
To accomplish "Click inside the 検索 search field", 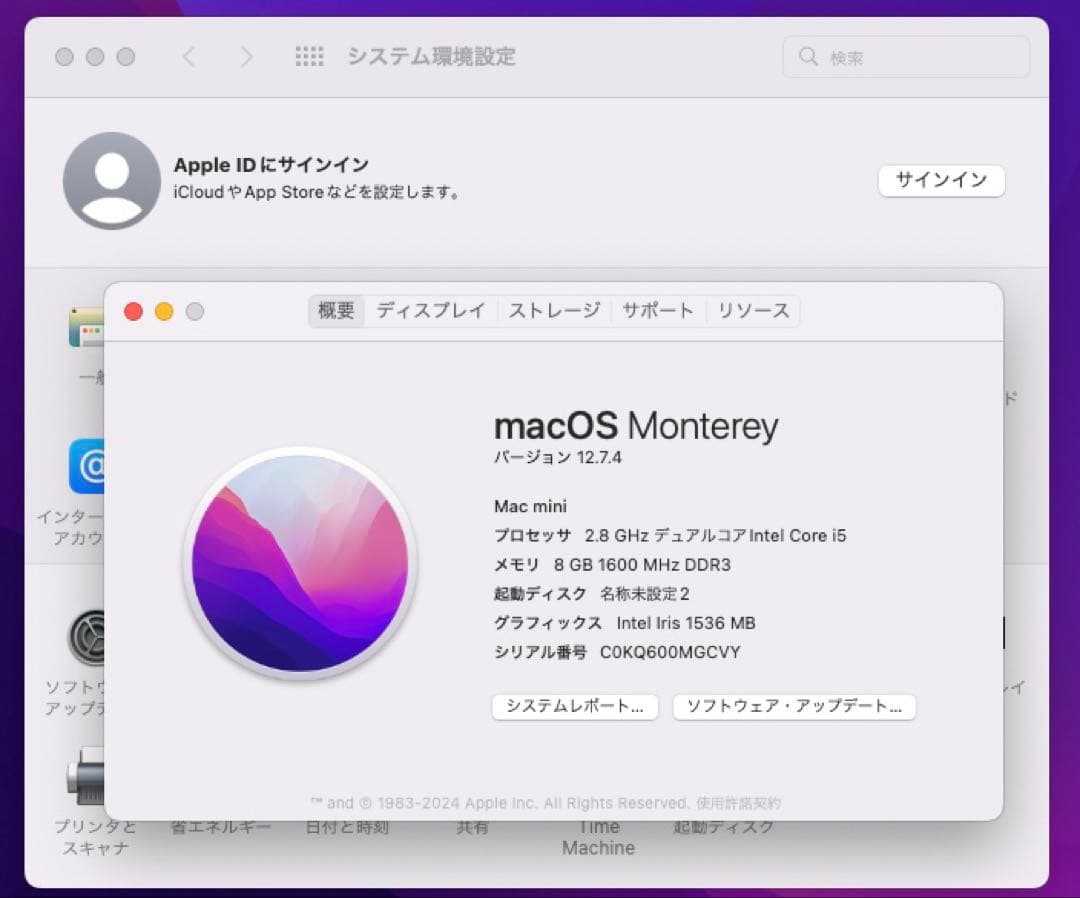I will click(x=906, y=57).
